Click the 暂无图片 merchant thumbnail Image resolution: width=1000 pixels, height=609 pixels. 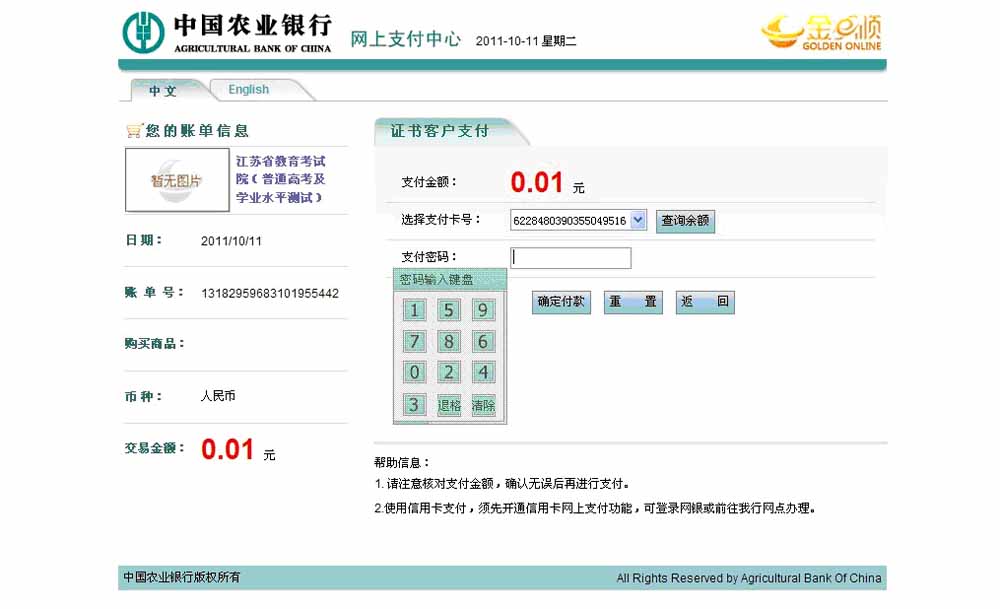click(176, 181)
